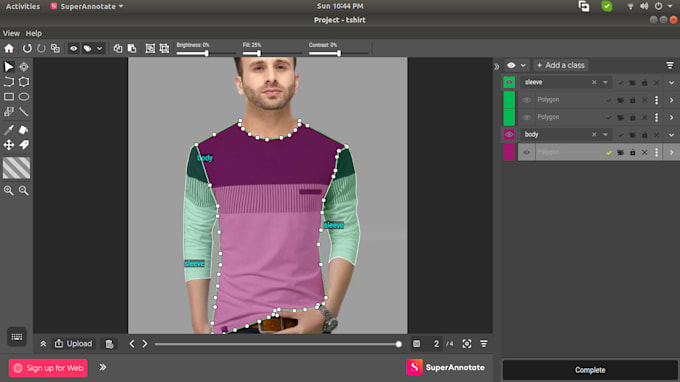Image resolution: width=680 pixels, height=382 pixels.
Task: Toggle visibility of the selected body Polygon
Action: [526, 153]
